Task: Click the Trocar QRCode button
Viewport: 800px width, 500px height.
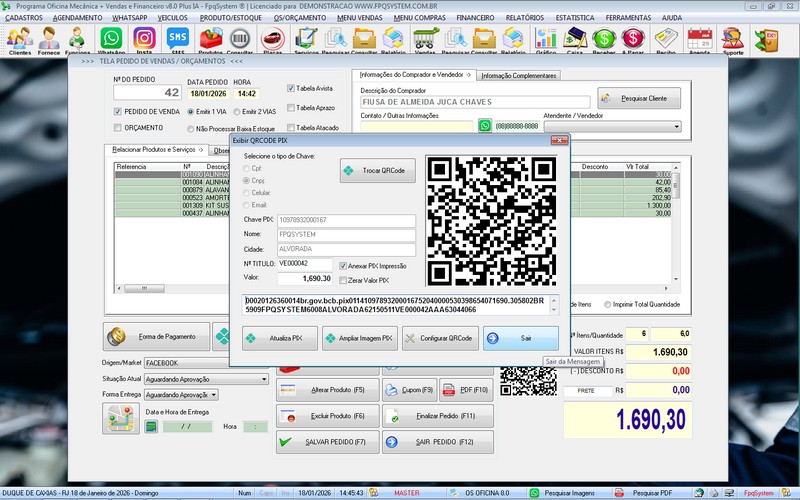Action: pyautogui.click(x=377, y=171)
